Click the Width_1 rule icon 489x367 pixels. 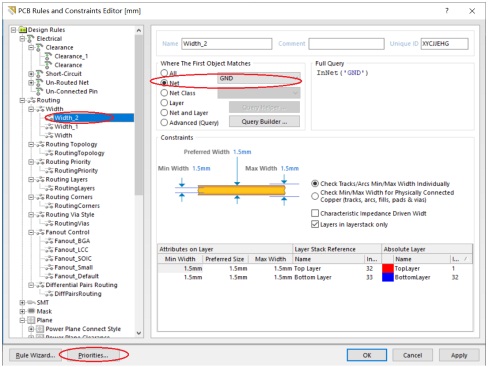coord(49,127)
